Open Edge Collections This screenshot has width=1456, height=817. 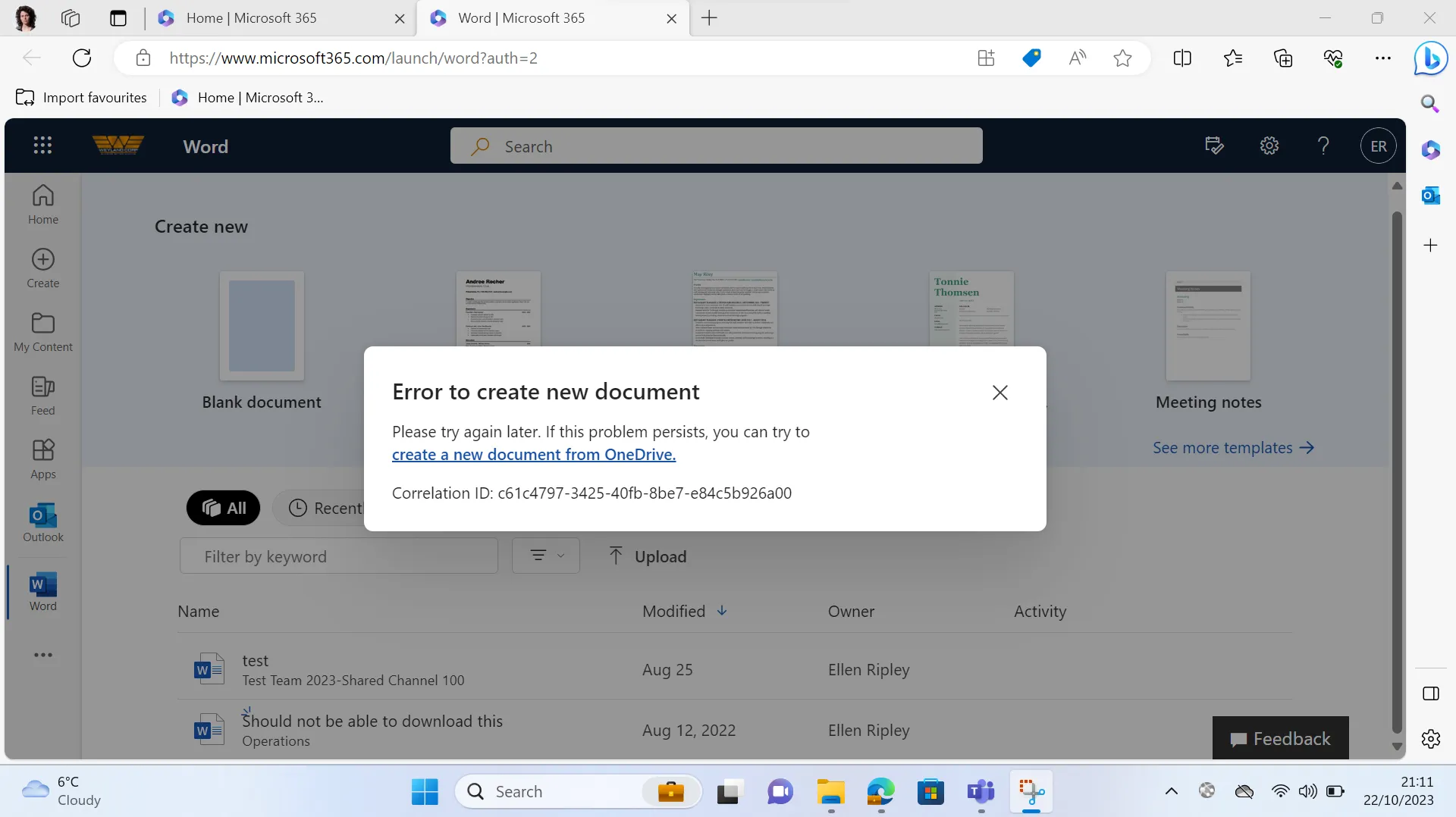point(1283,58)
